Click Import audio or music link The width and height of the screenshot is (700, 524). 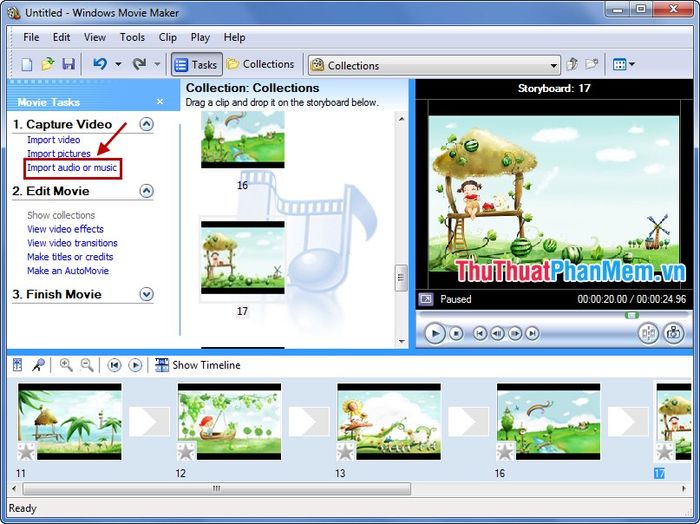click(x=72, y=168)
